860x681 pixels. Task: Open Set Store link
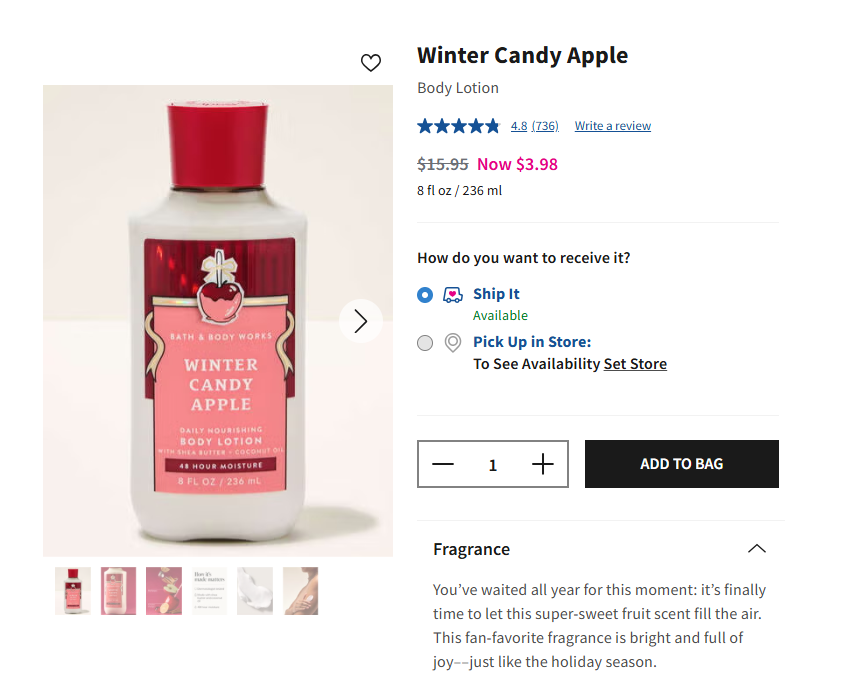[635, 364]
